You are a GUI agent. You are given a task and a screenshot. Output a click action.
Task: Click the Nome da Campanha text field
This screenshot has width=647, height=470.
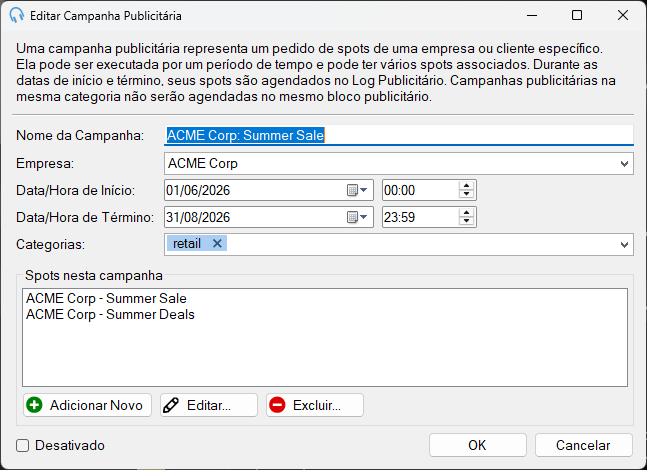(399, 135)
